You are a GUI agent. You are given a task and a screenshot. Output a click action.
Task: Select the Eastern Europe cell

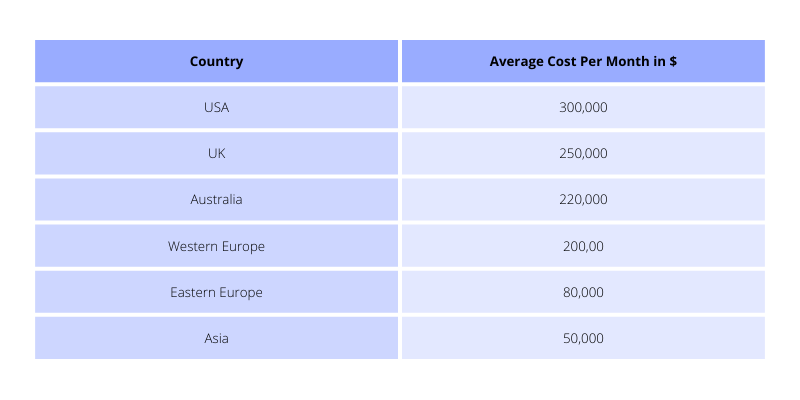point(216,292)
